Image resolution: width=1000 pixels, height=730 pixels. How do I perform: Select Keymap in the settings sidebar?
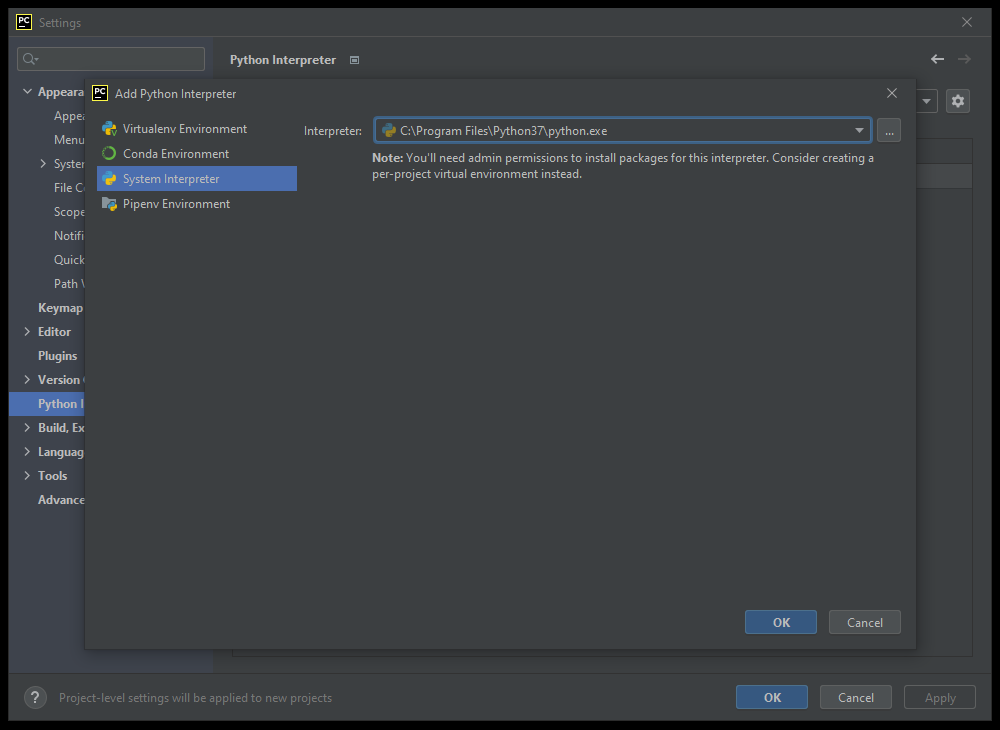[x=61, y=307]
